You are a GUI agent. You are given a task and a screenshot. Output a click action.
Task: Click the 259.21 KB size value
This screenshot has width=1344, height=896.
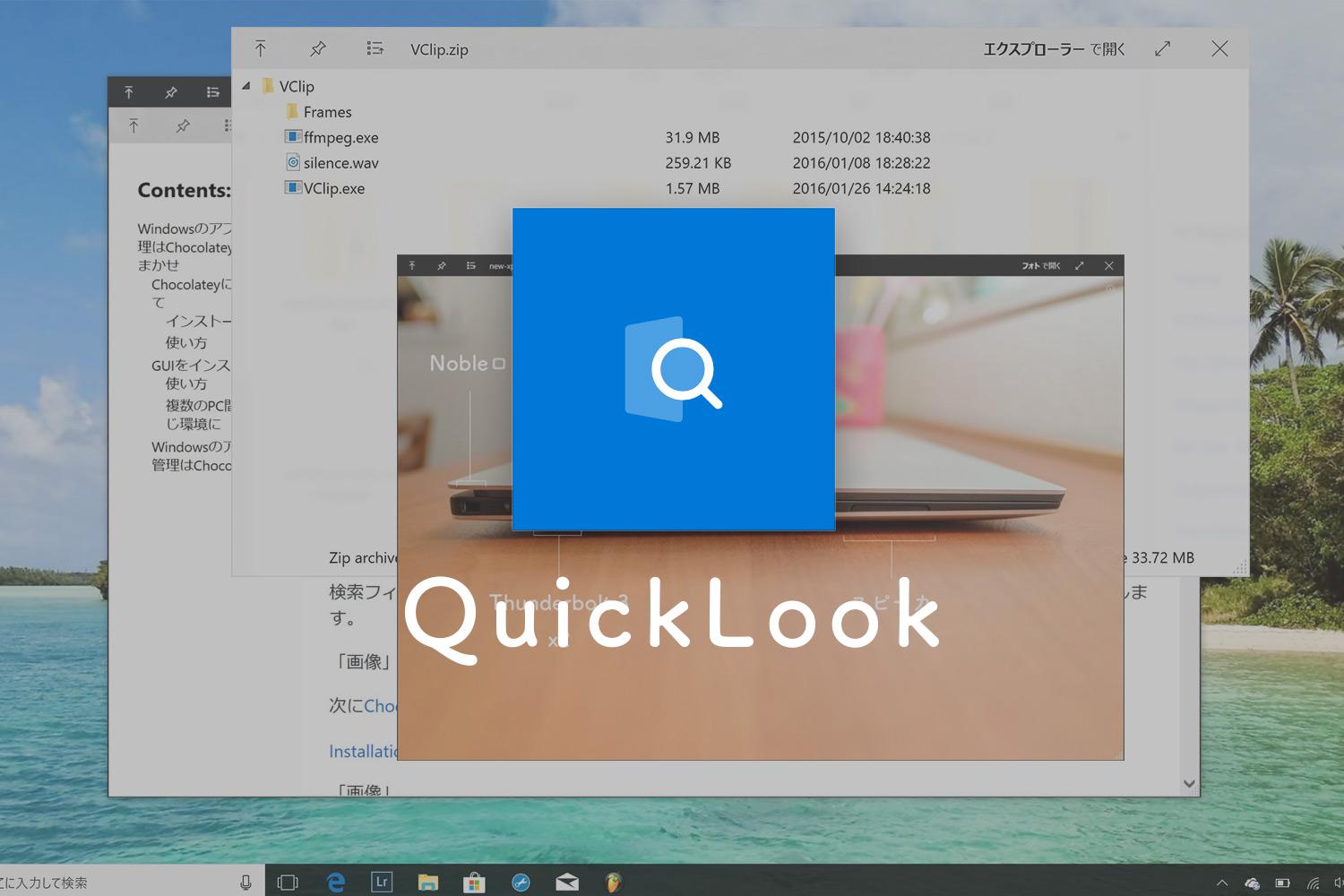(698, 163)
